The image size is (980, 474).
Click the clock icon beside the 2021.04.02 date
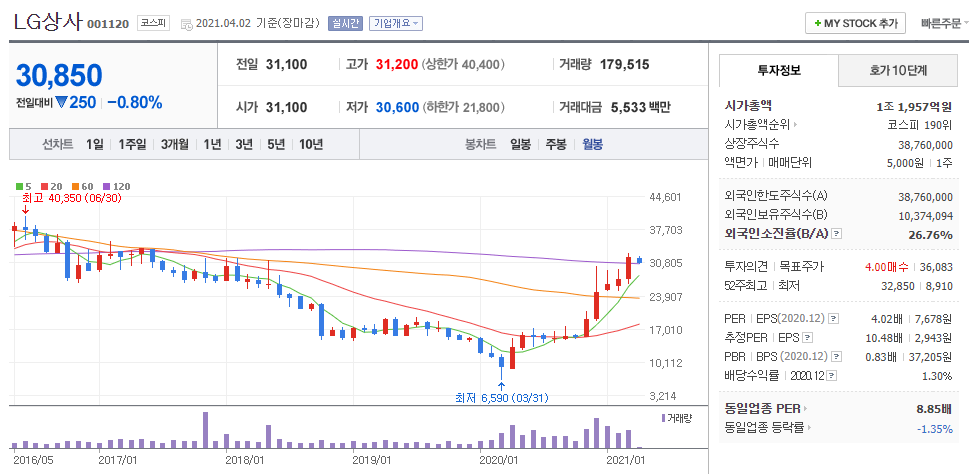(186, 24)
